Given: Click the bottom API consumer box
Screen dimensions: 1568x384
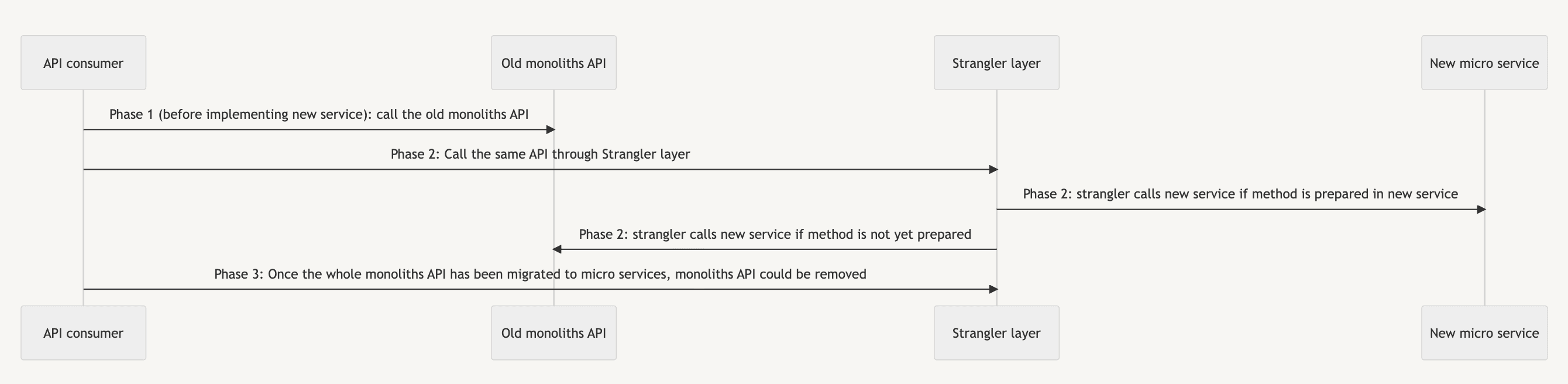Looking at the screenshot, I should tap(84, 333).
